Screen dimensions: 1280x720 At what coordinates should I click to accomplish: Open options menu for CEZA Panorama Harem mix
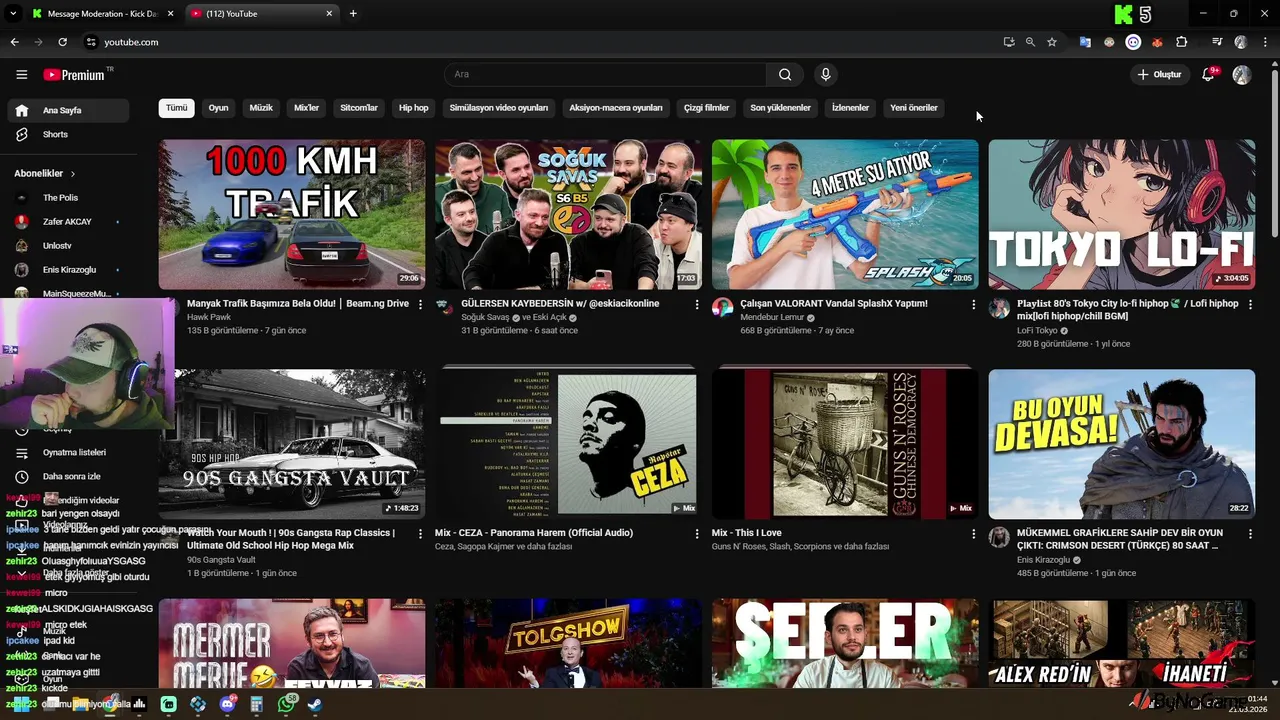click(x=697, y=534)
